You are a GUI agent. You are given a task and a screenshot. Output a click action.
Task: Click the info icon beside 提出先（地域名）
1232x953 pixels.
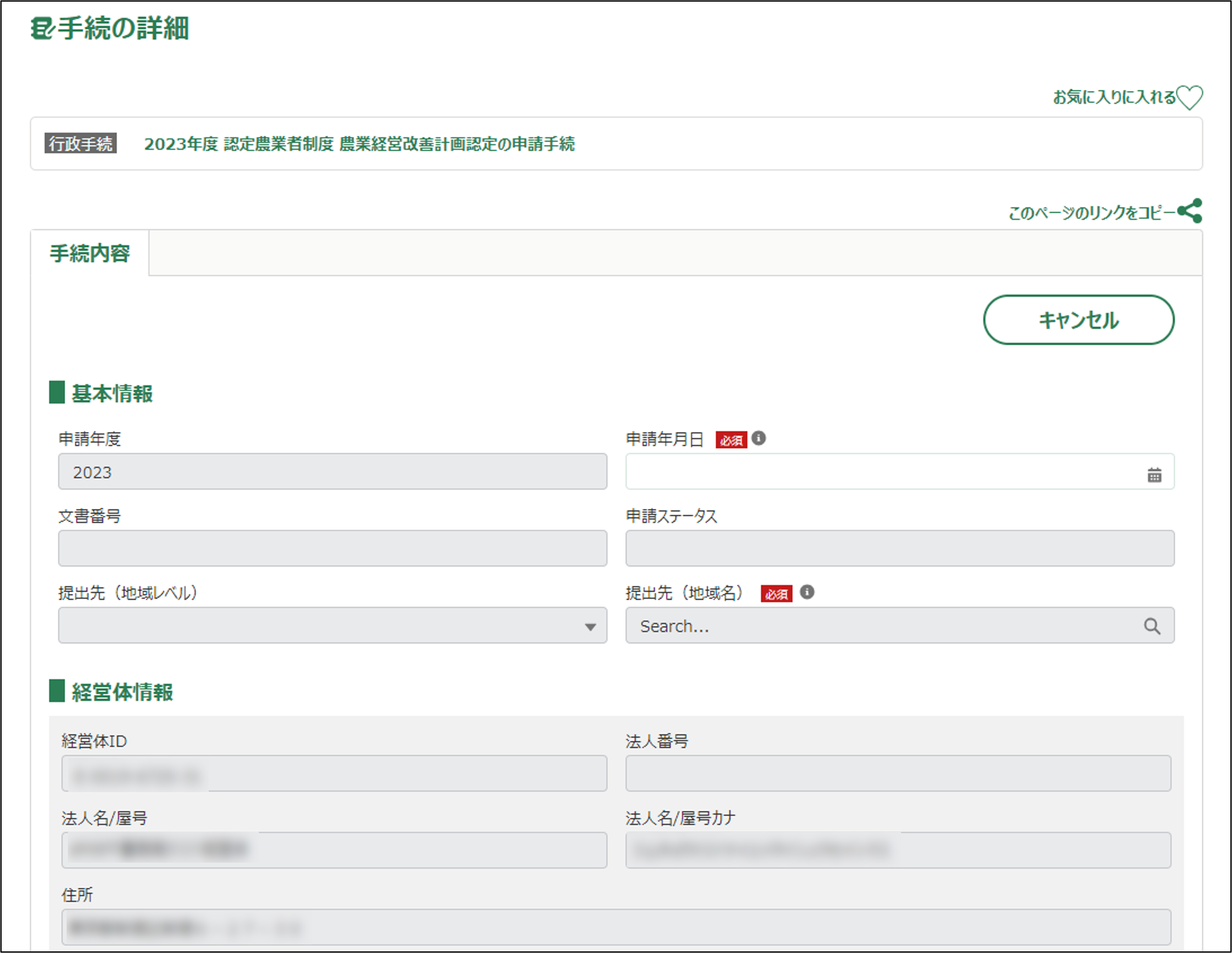807,591
